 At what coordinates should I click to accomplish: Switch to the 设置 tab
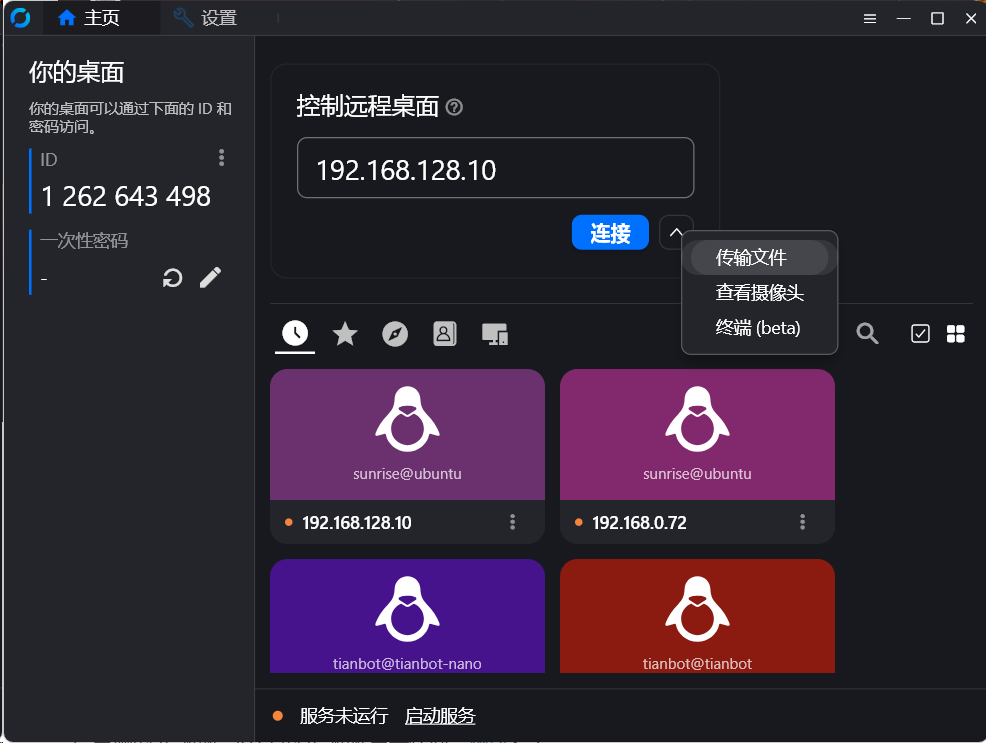(x=206, y=18)
